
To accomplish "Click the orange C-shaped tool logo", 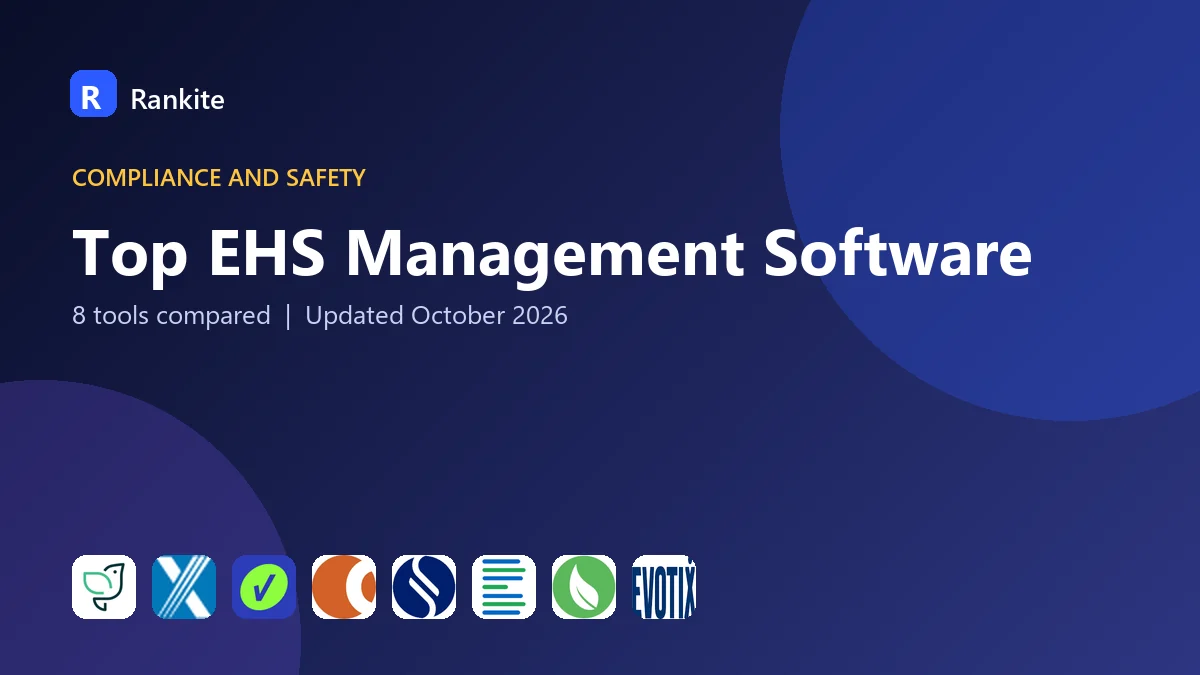I will 344,587.
